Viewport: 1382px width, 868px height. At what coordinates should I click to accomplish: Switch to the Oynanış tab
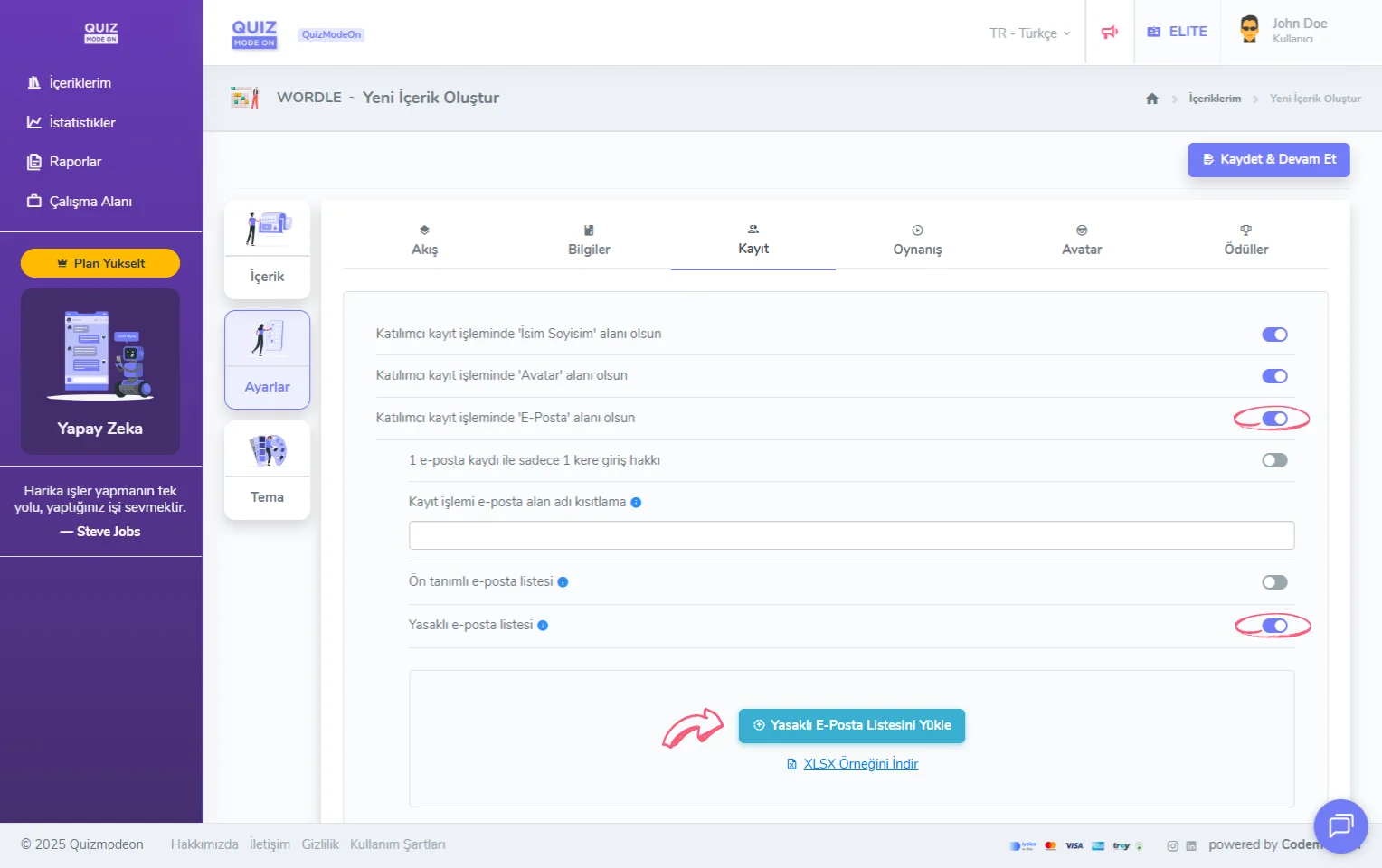tap(917, 241)
